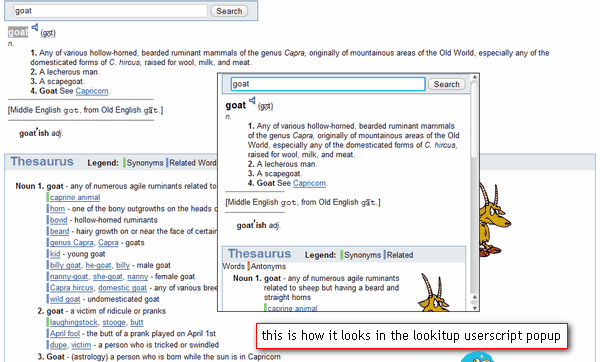Click highlighted goat headword in main page
The width and height of the screenshot is (600, 362).
coord(18,32)
